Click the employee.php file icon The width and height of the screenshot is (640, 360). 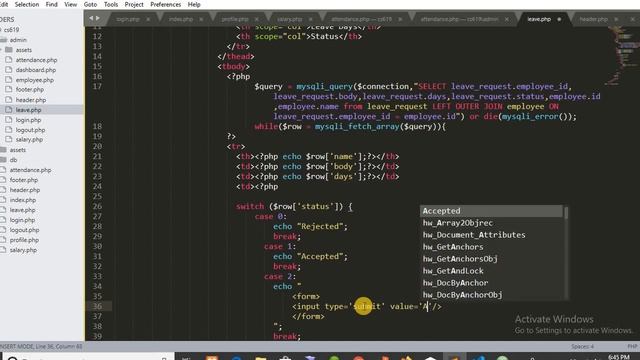[9, 80]
